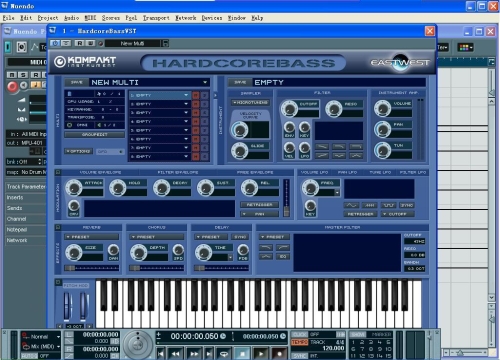Adjust the envelope Release knob

coord(249,188)
